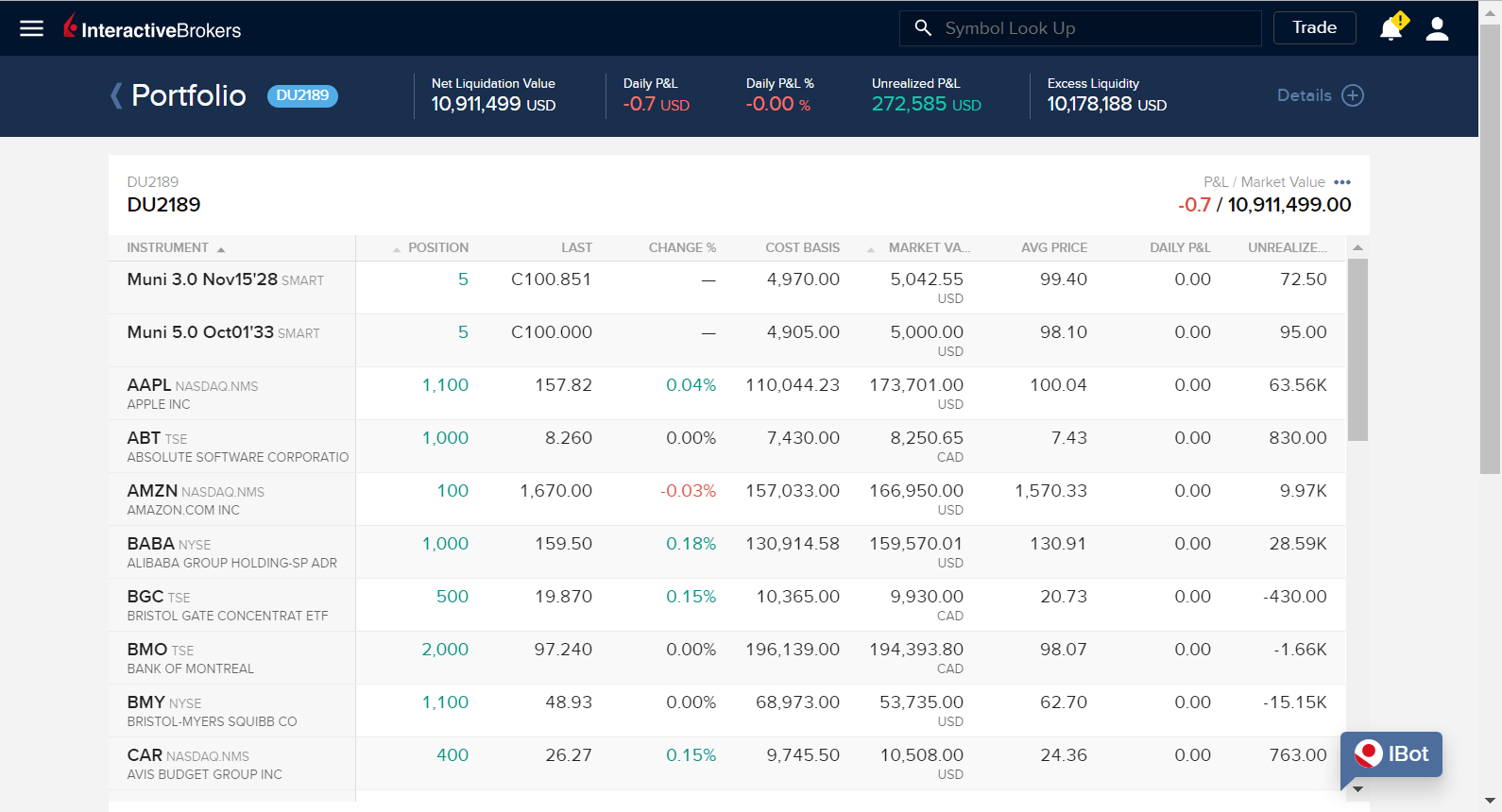1502x812 pixels.
Task: Click BMO cost basis 196,139.00
Action: 793,650
